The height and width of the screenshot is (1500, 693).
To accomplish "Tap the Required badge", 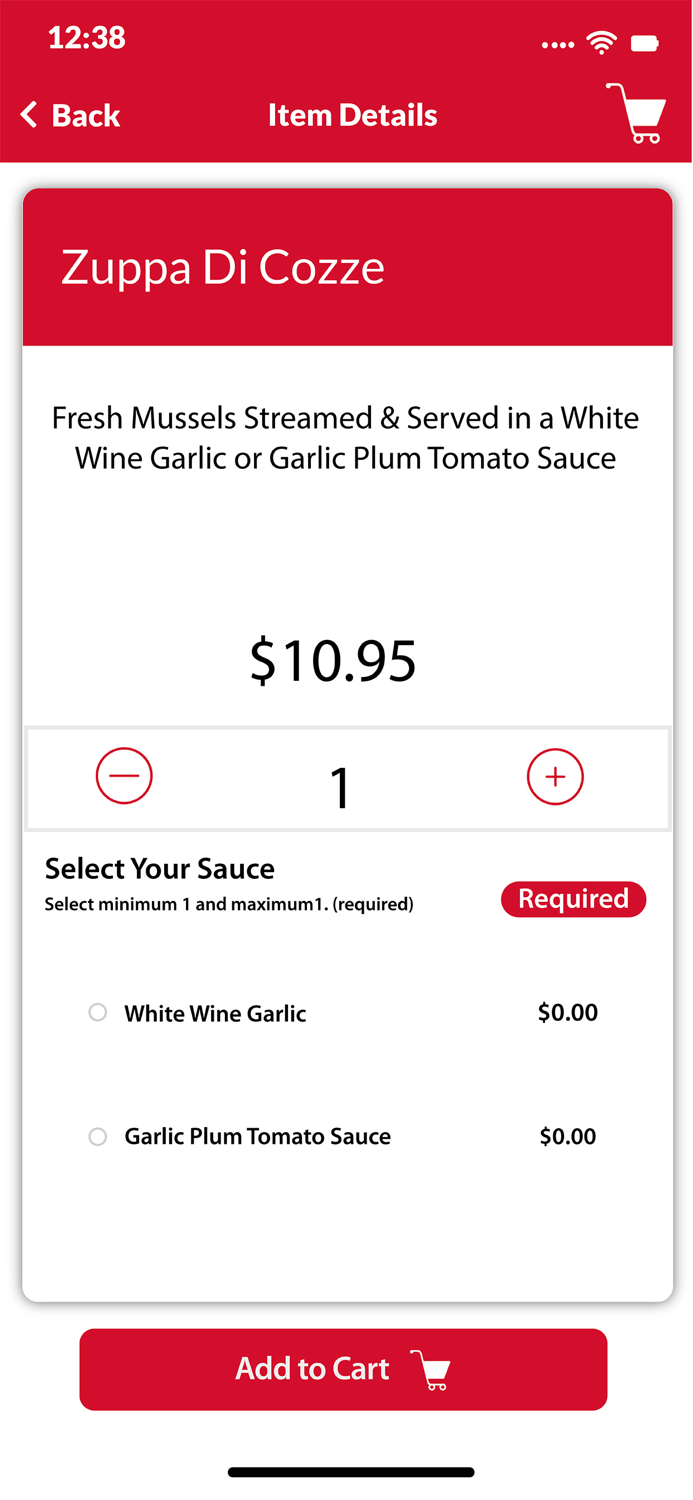I will (573, 899).
